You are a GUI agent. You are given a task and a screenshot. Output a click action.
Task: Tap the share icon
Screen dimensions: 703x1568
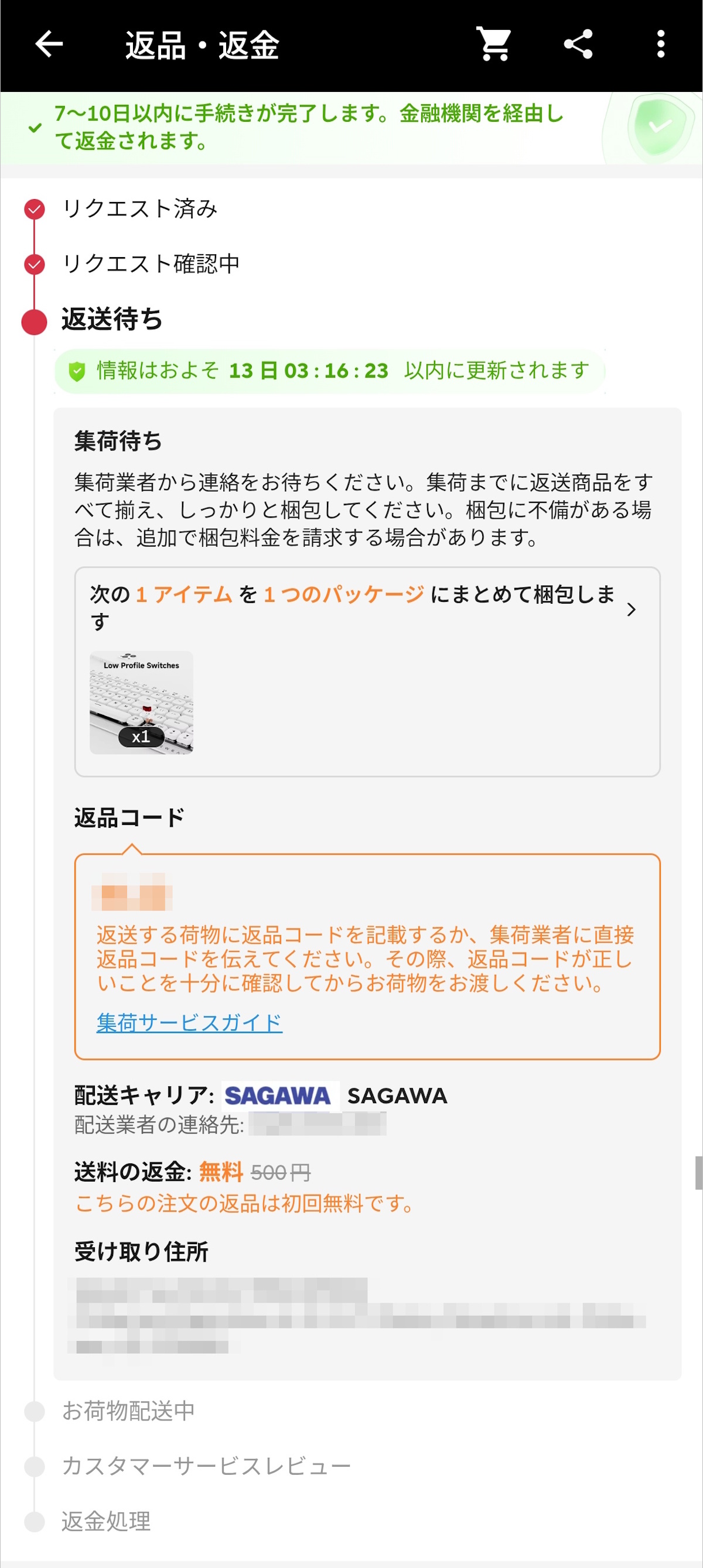pyautogui.click(x=578, y=44)
